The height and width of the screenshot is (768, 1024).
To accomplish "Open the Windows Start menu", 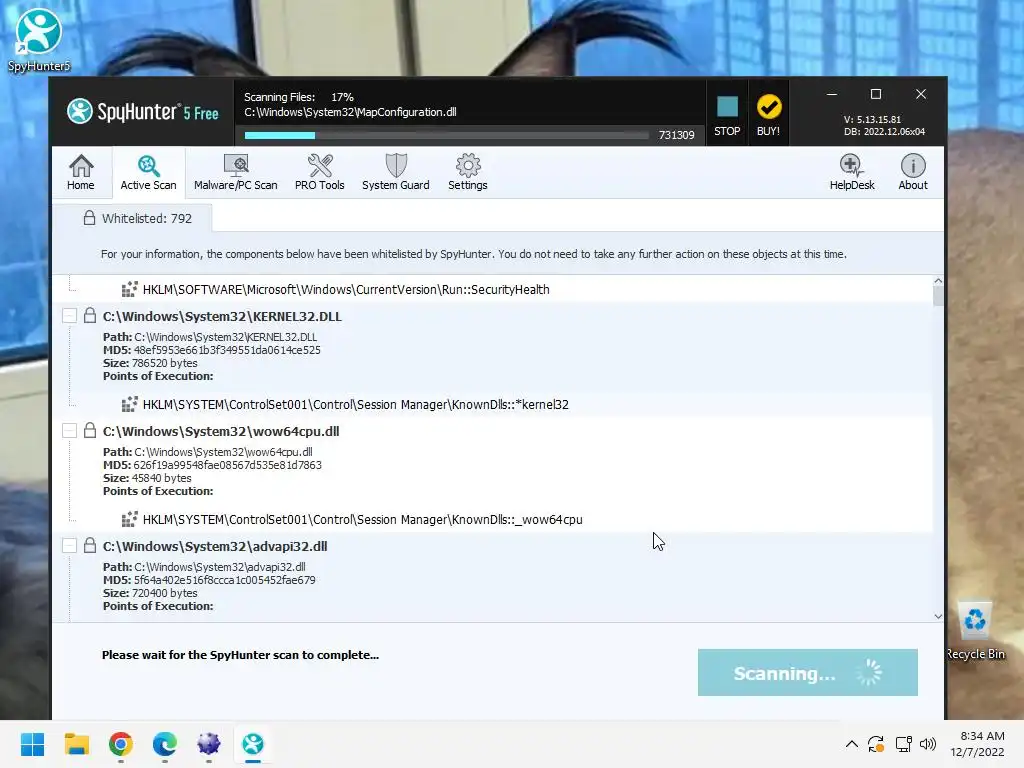I will coord(33,744).
